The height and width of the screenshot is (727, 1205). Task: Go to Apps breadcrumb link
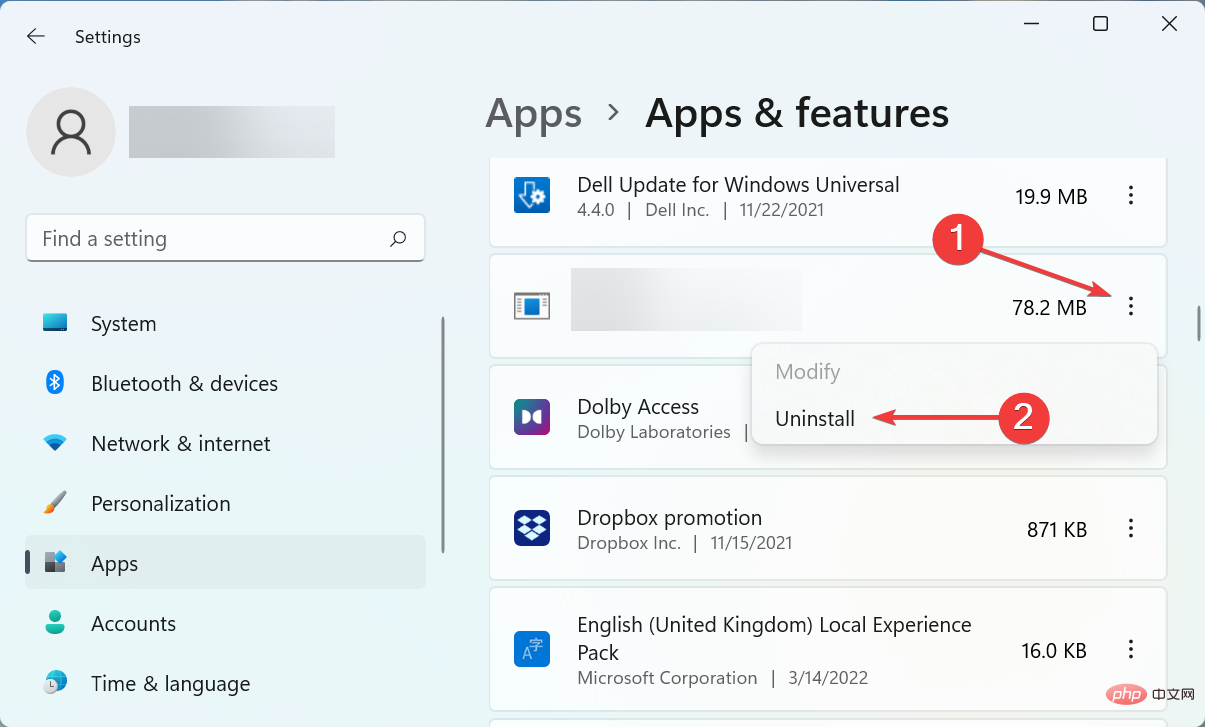click(533, 113)
